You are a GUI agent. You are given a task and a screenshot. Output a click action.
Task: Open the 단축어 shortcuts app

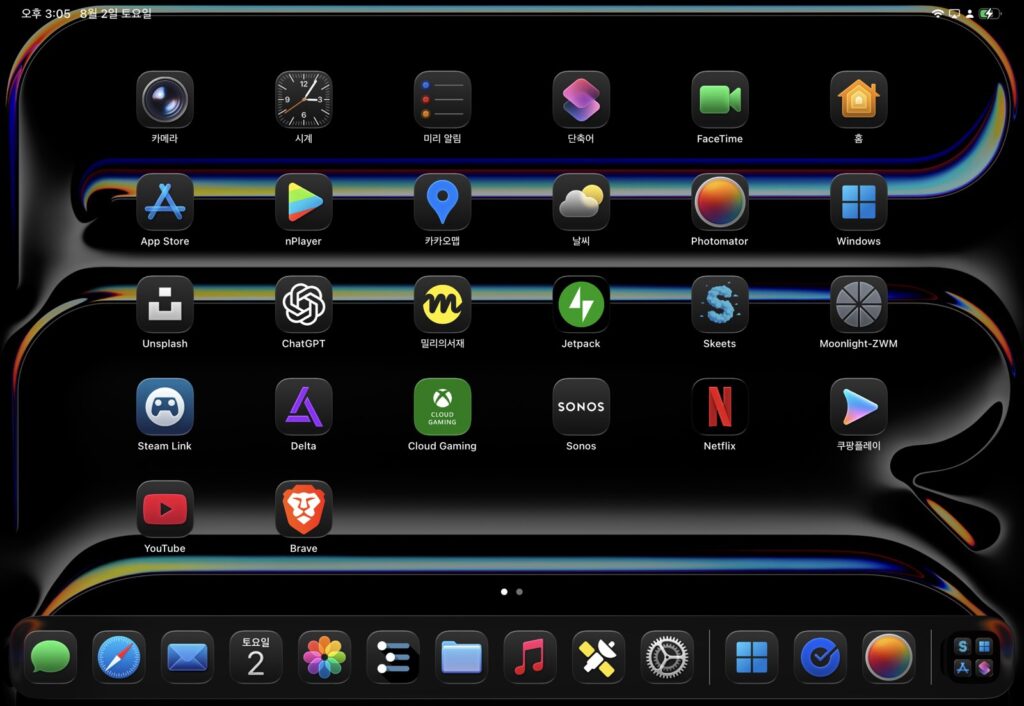point(581,99)
